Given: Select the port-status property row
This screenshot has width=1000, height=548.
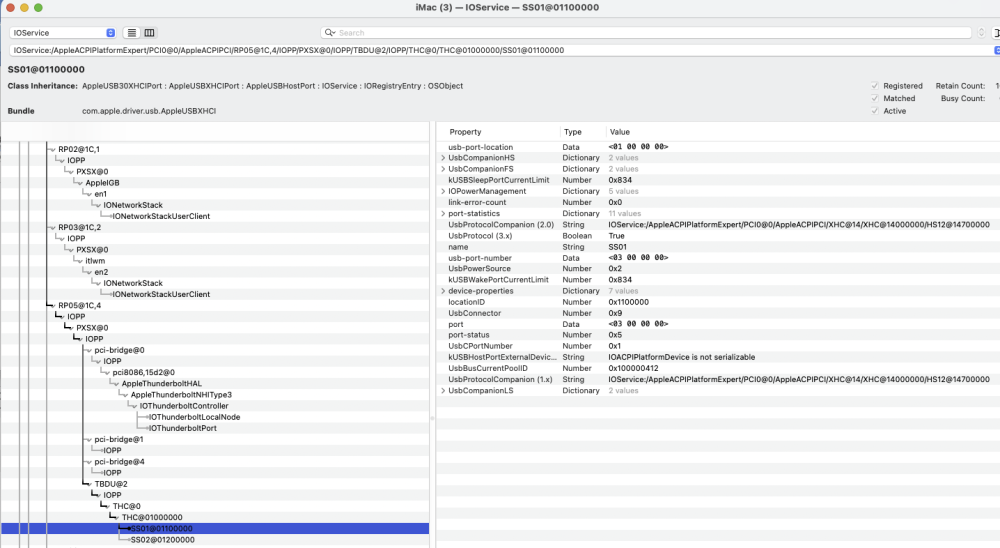Looking at the screenshot, I should (x=718, y=335).
